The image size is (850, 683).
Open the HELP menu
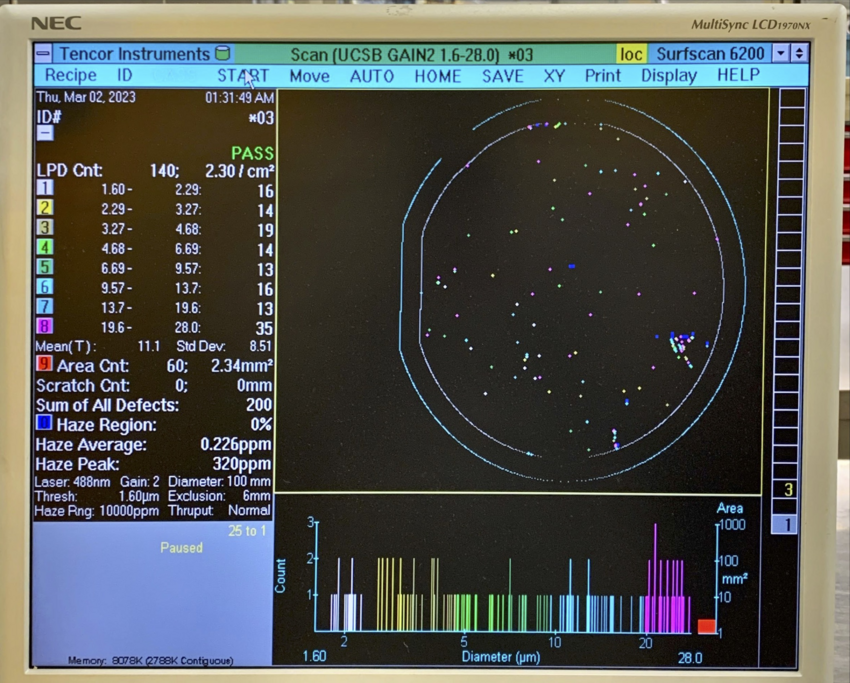coord(738,76)
